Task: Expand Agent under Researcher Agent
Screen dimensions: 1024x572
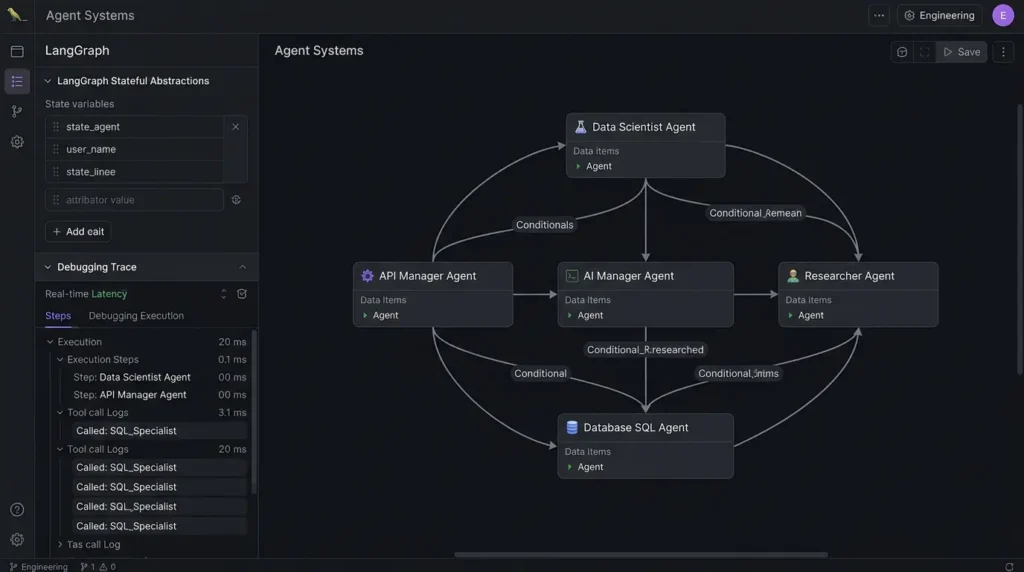Action: point(790,315)
